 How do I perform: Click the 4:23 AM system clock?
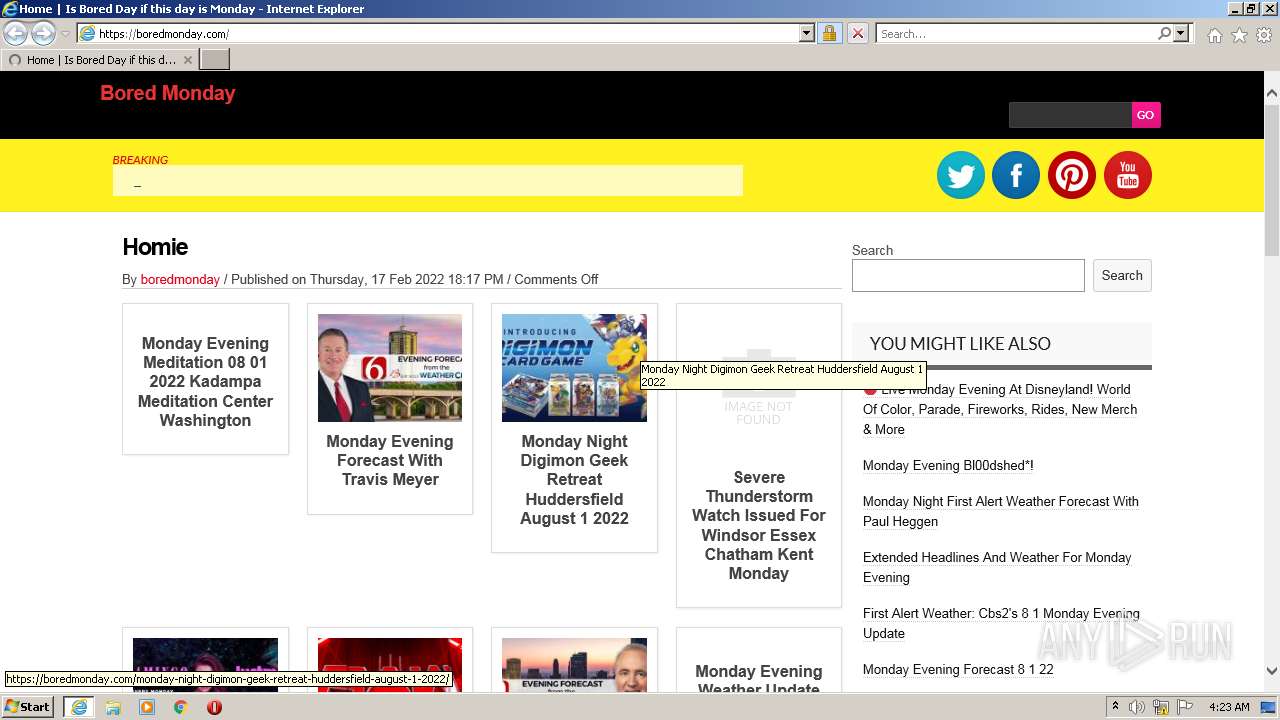coord(1229,707)
